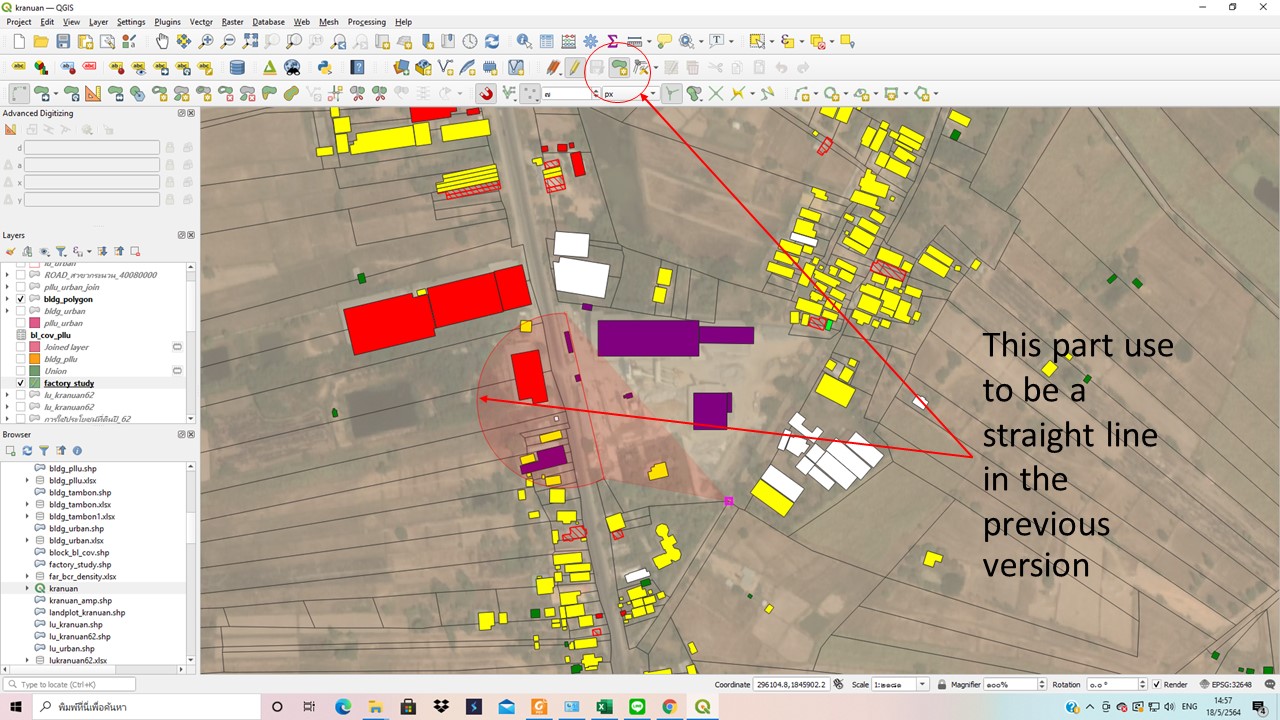Hide the factory_study layer
This screenshot has width=1280, height=720.
click(x=19, y=383)
